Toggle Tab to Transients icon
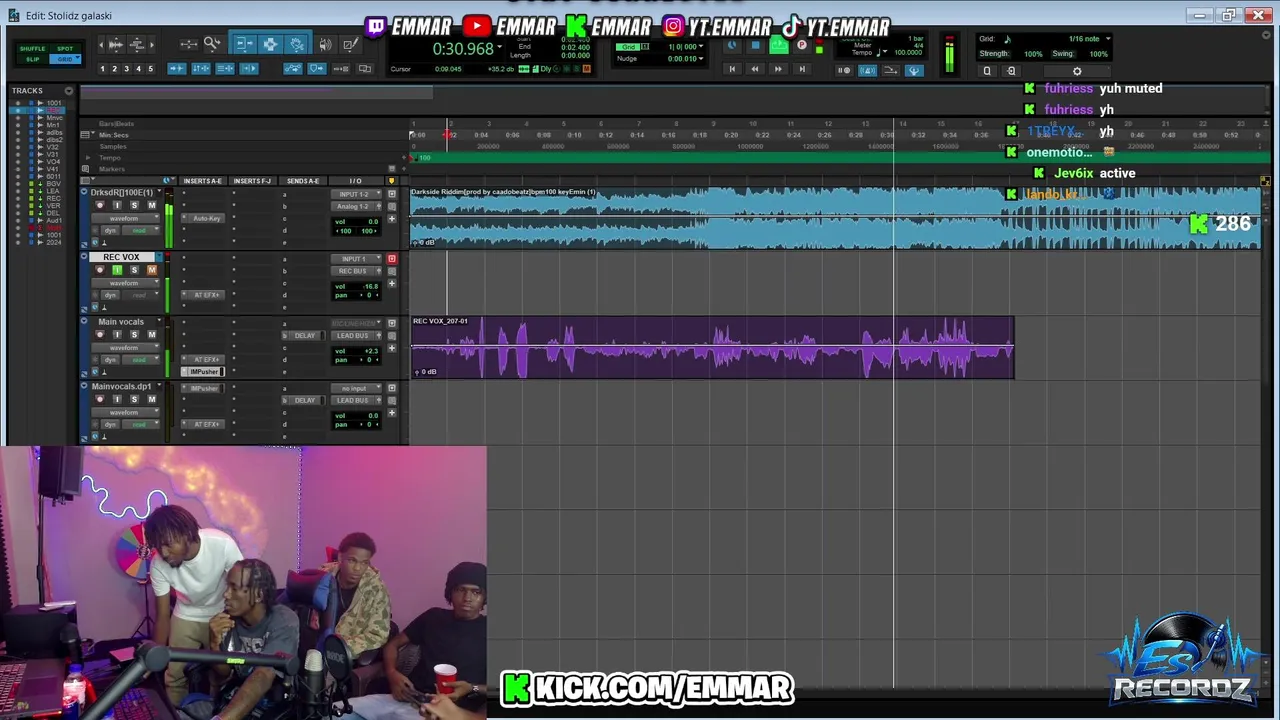 pyautogui.click(x=177, y=69)
